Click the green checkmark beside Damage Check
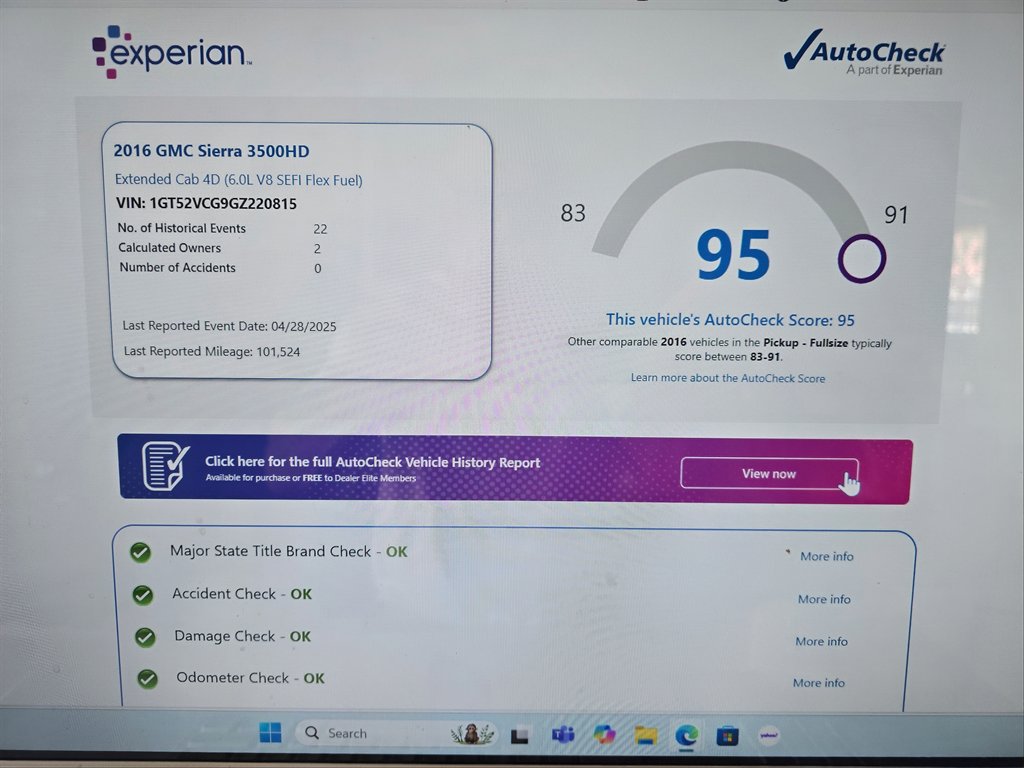This screenshot has width=1024, height=768. [145, 637]
